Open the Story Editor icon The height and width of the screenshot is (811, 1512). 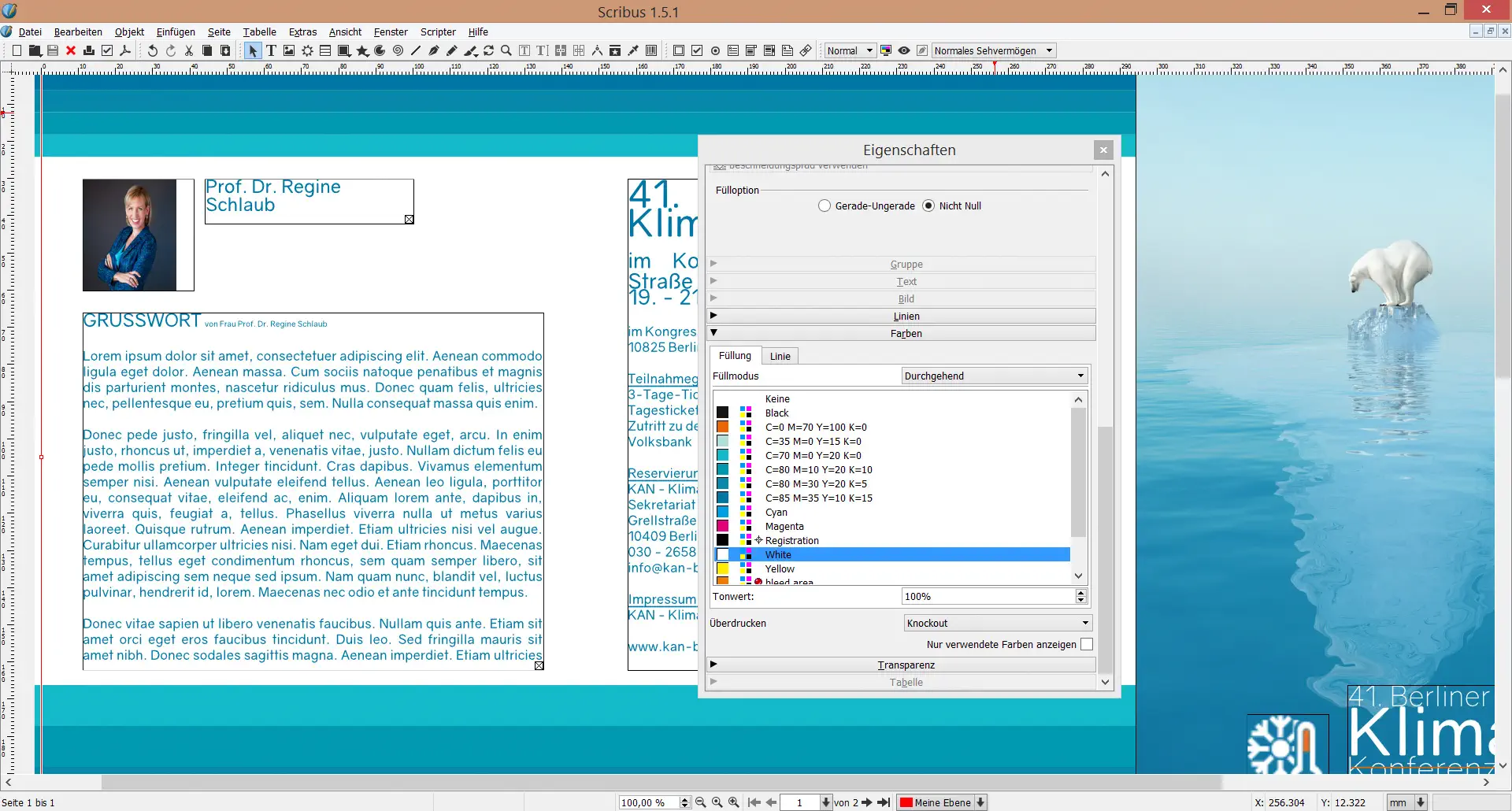[542, 50]
